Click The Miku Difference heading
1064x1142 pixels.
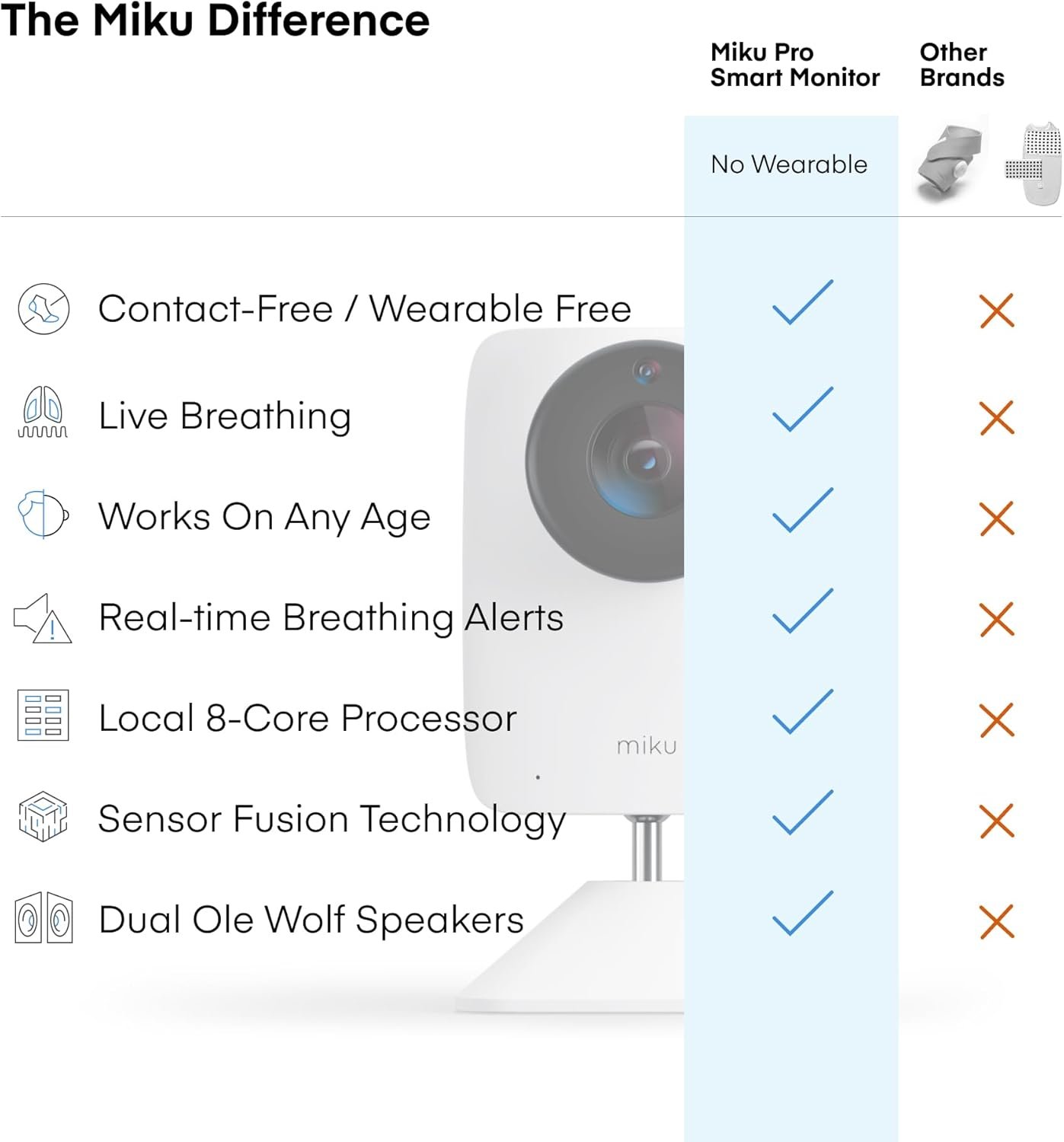click(x=215, y=20)
